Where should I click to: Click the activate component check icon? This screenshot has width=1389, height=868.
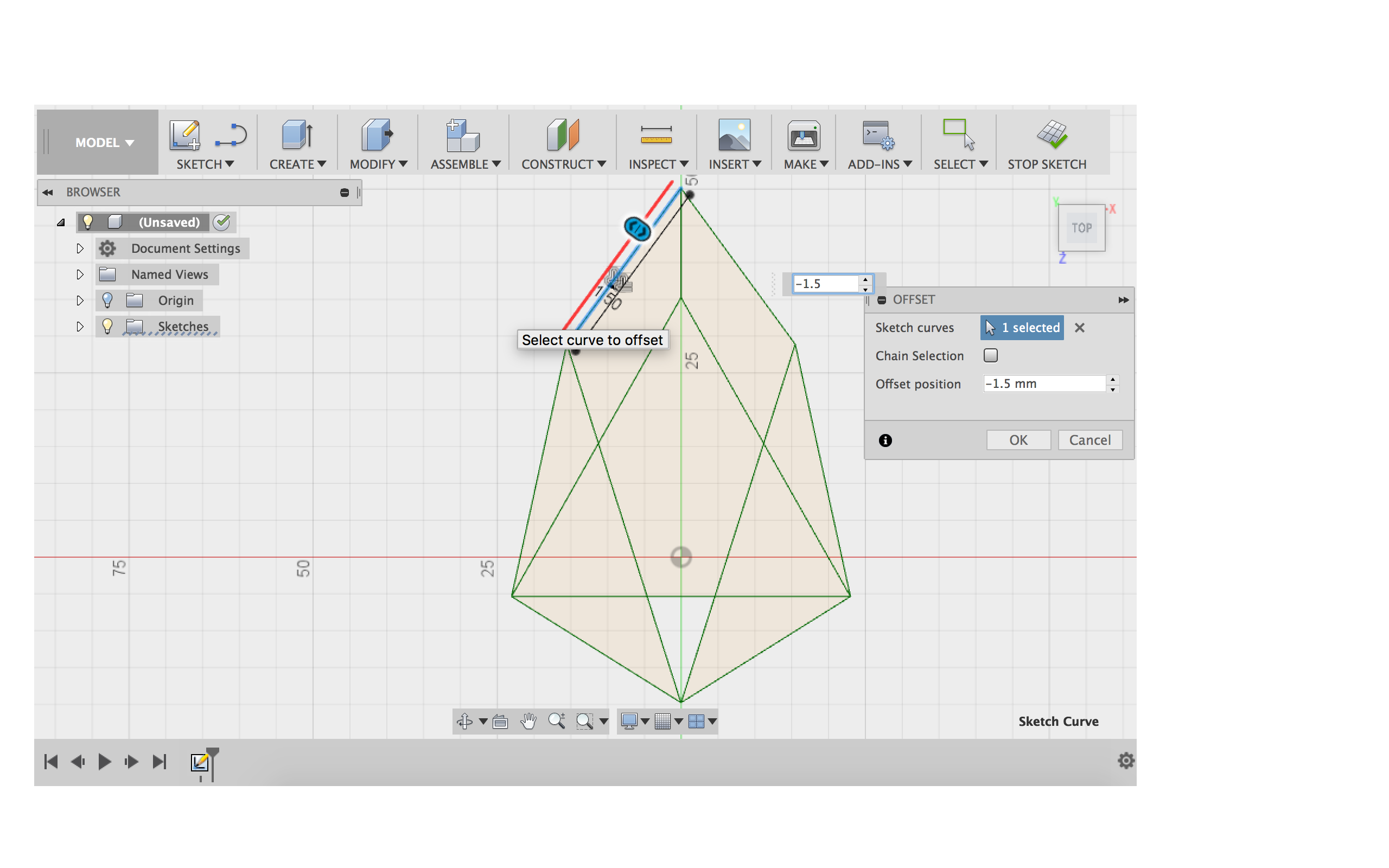(x=221, y=222)
